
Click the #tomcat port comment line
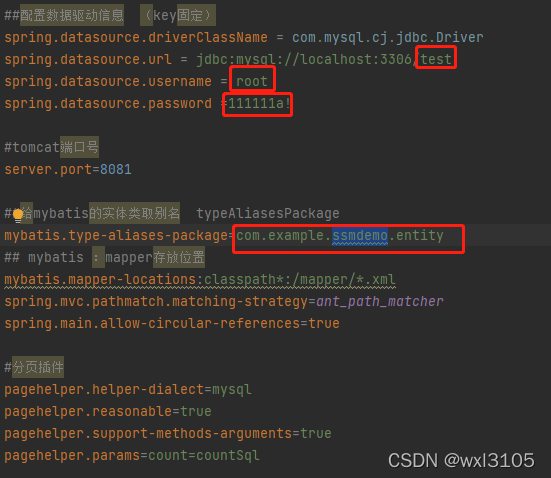pos(51,147)
